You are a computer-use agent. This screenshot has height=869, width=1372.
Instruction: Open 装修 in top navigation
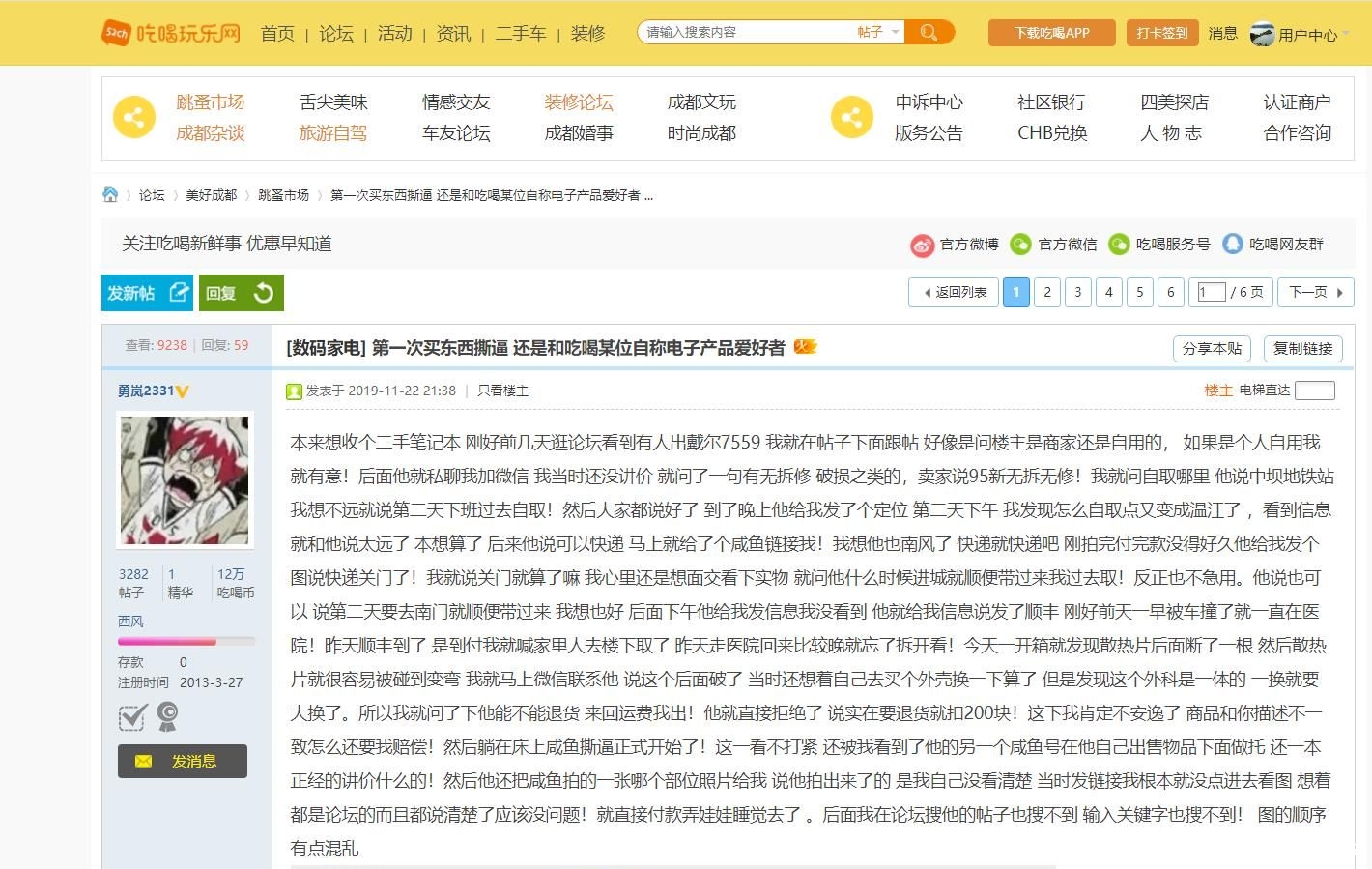[587, 33]
